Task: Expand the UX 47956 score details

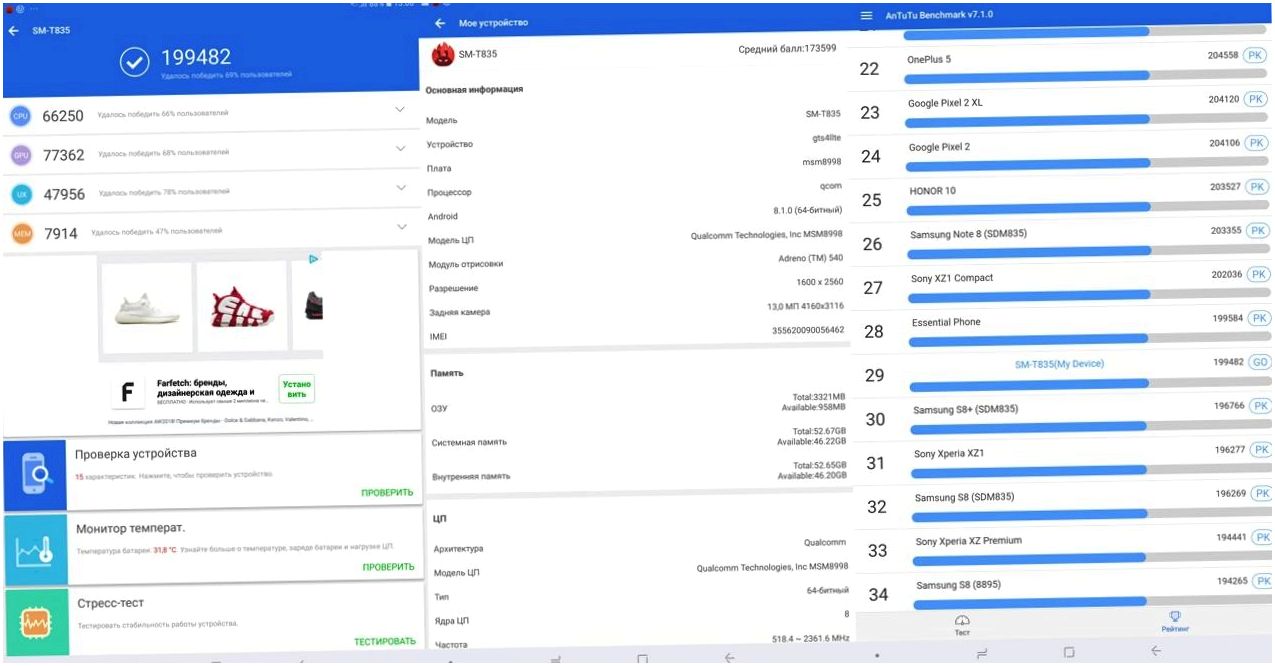Action: (x=402, y=187)
